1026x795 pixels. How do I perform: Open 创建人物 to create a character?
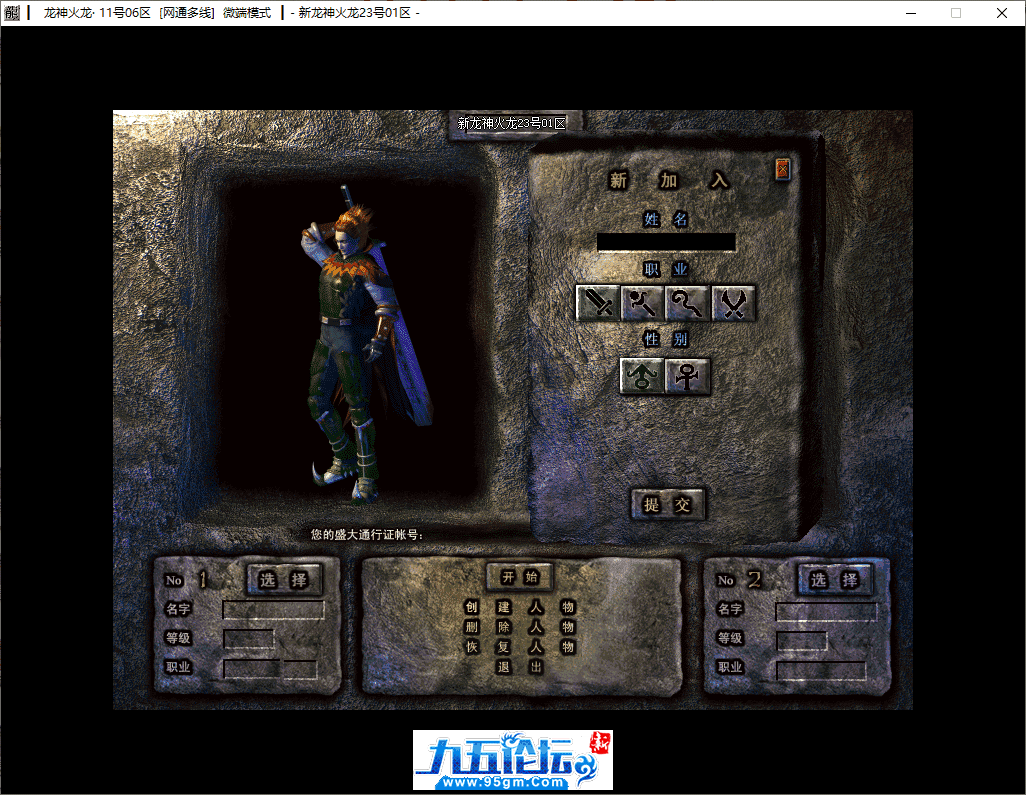point(520,607)
